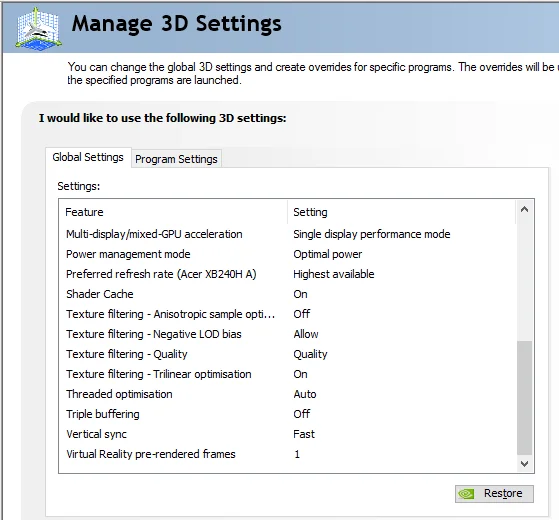The image size is (559, 520).
Task: Toggle the Trilinear optimisation On value
Action: click(x=300, y=374)
